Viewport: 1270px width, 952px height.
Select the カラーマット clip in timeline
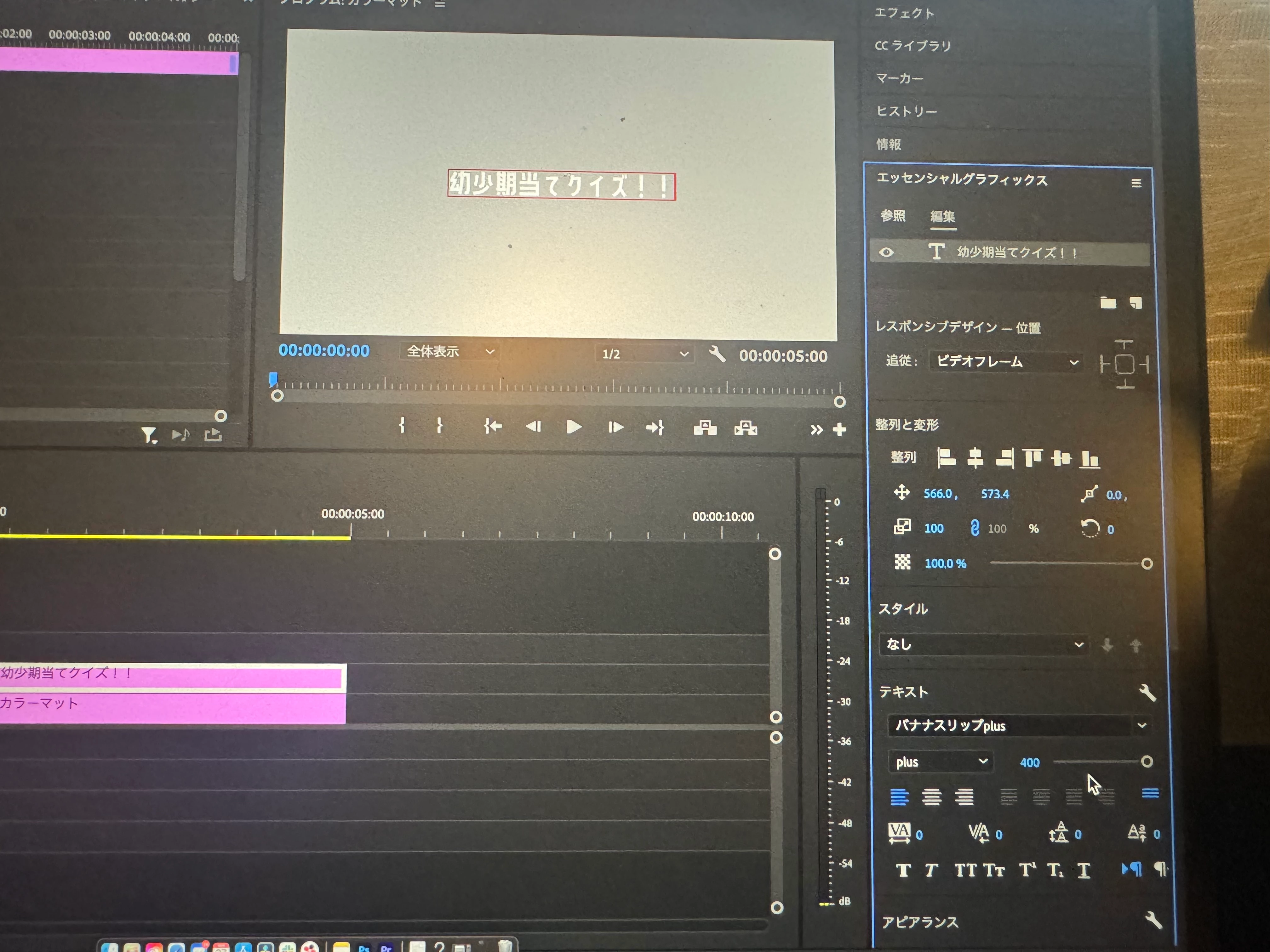click(172, 709)
